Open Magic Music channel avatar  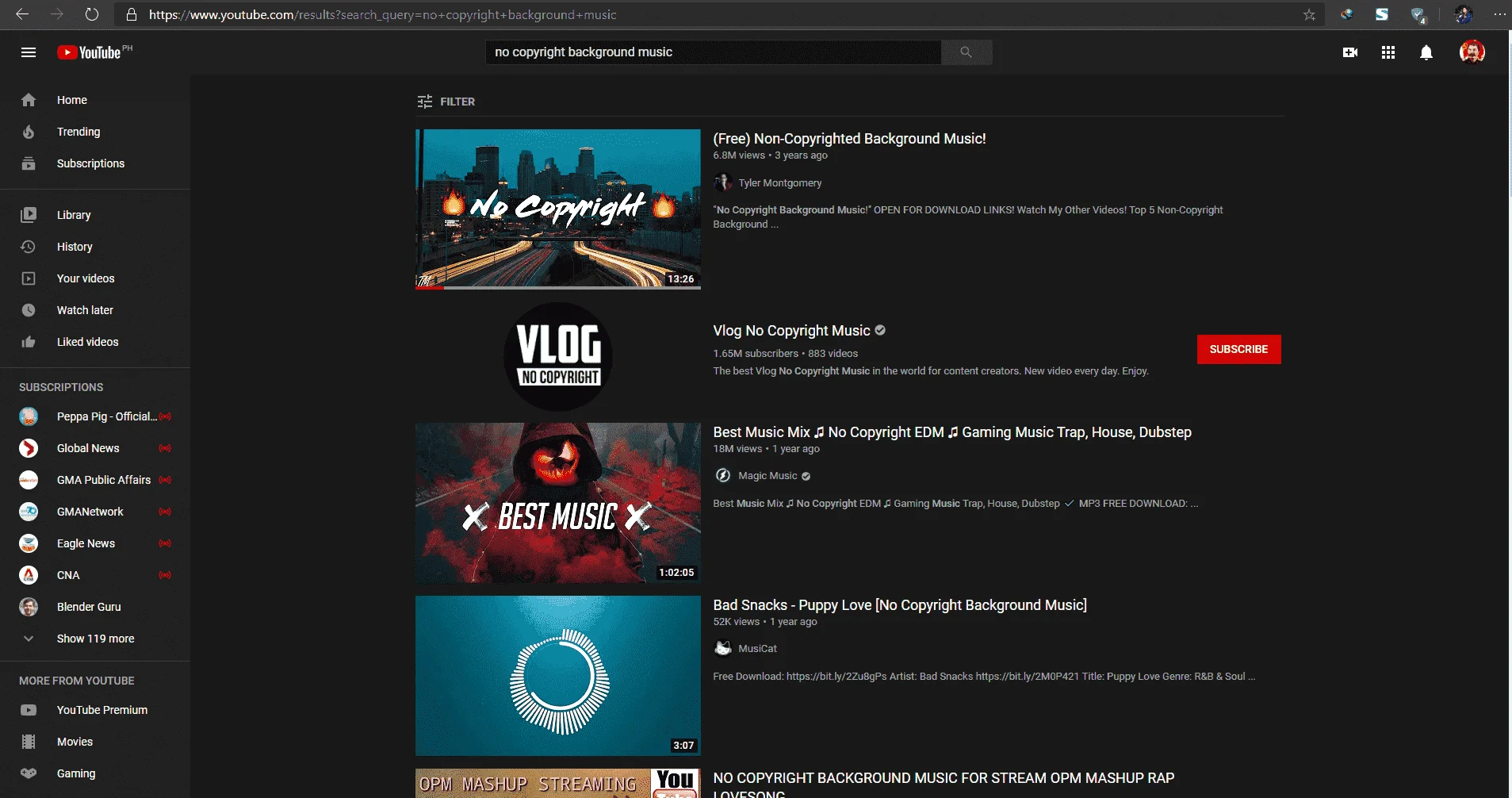point(722,475)
